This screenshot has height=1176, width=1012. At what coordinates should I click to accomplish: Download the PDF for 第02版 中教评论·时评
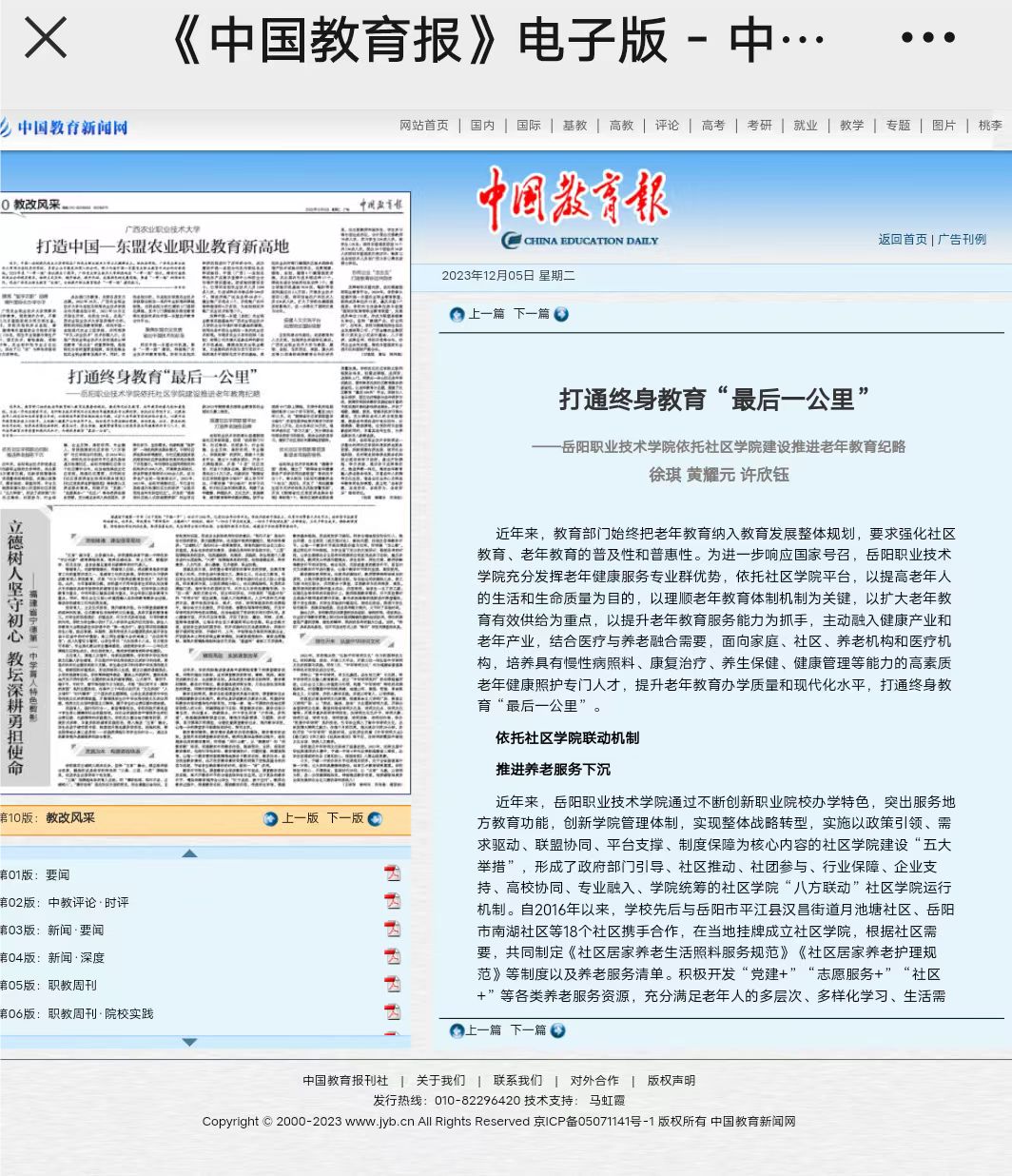coord(392,901)
